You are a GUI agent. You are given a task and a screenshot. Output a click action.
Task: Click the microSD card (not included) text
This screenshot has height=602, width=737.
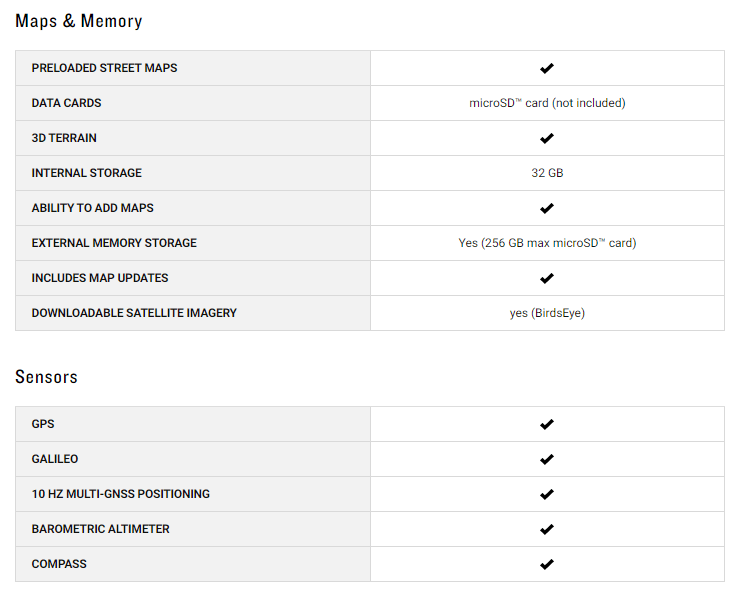[x=547, y=103]
